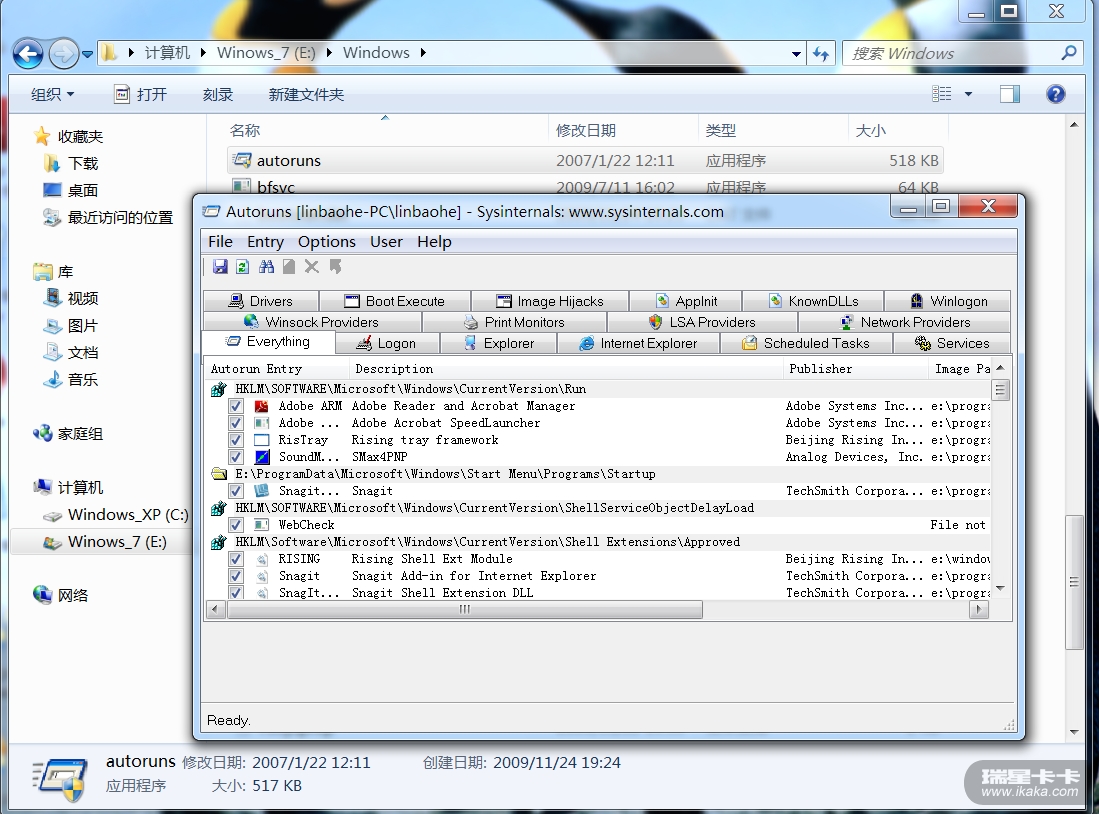Click the Autoruns list scroll down arrow
Viewport: 1099px width, 814px height.
(1000, 589)
